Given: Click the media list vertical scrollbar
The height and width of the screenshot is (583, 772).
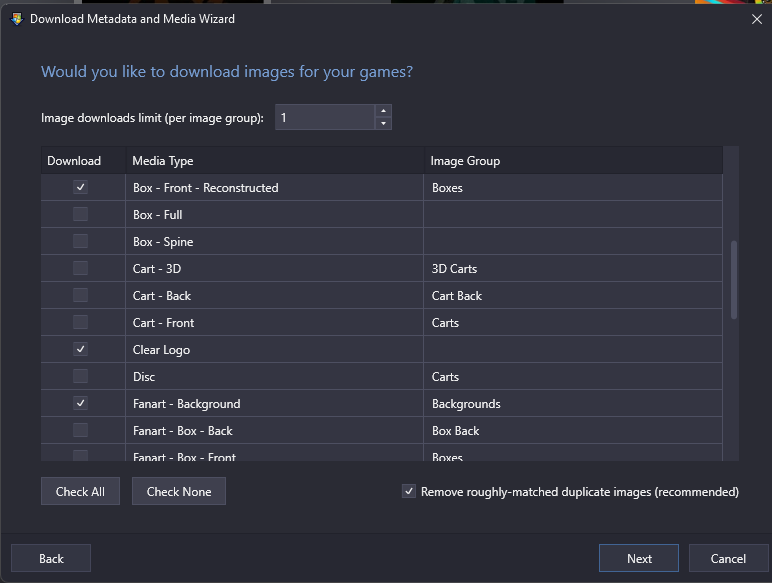Looking at the screenshot, I should click(734, 280).
